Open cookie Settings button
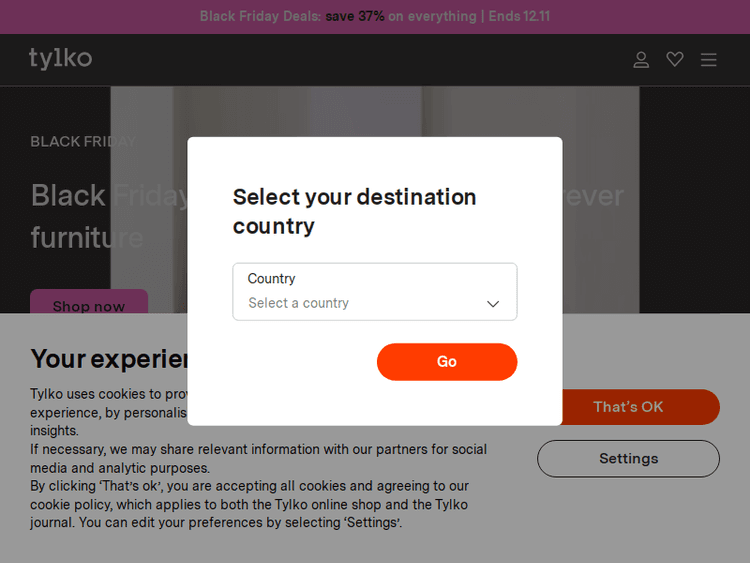 click(x=628, y=459)
